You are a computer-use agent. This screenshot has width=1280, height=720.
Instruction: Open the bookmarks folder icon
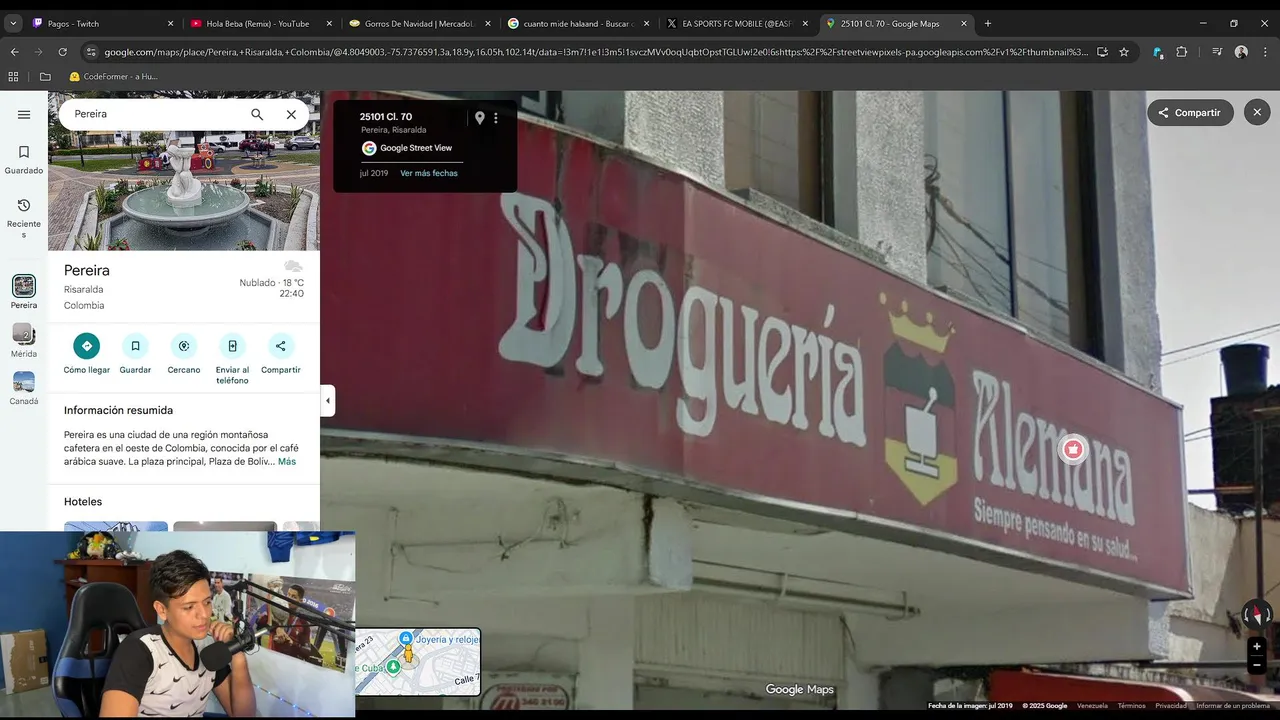(45, 76)
